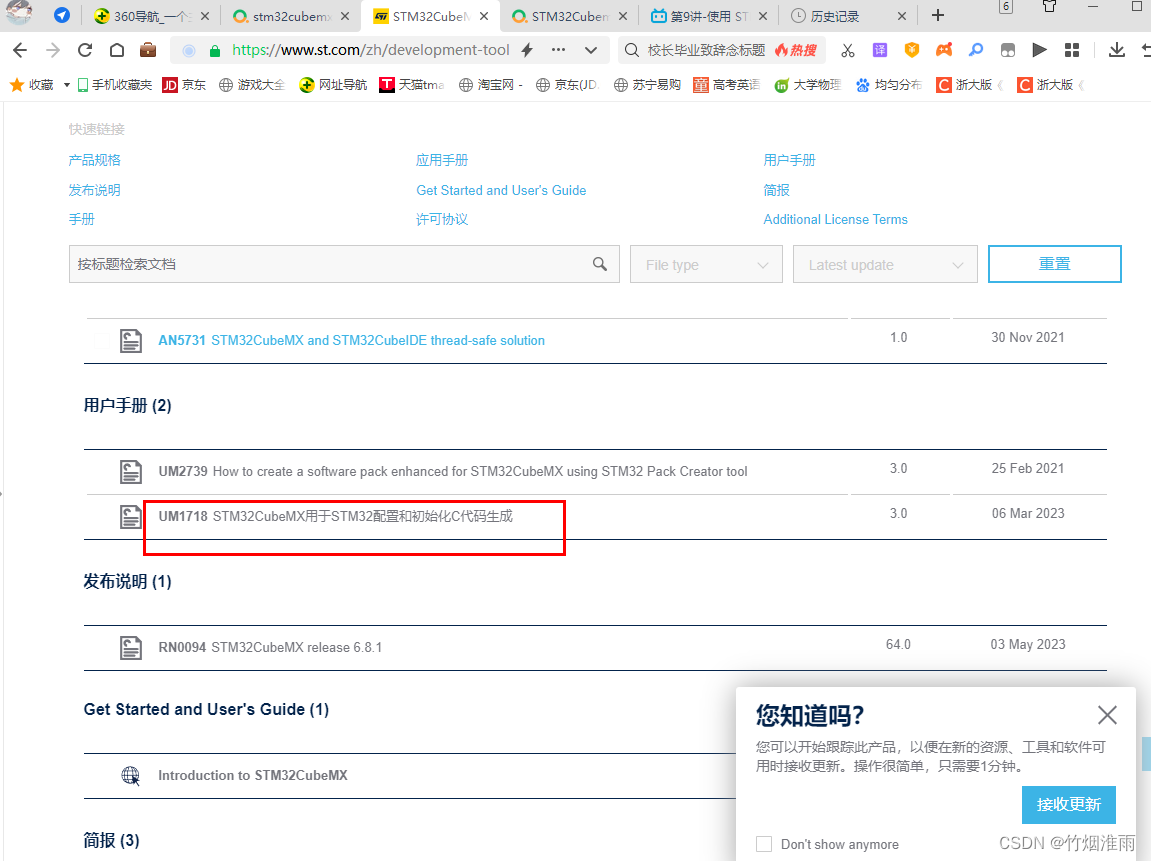Click the RN0094 document icon
1151x861 pixels.
131,647
